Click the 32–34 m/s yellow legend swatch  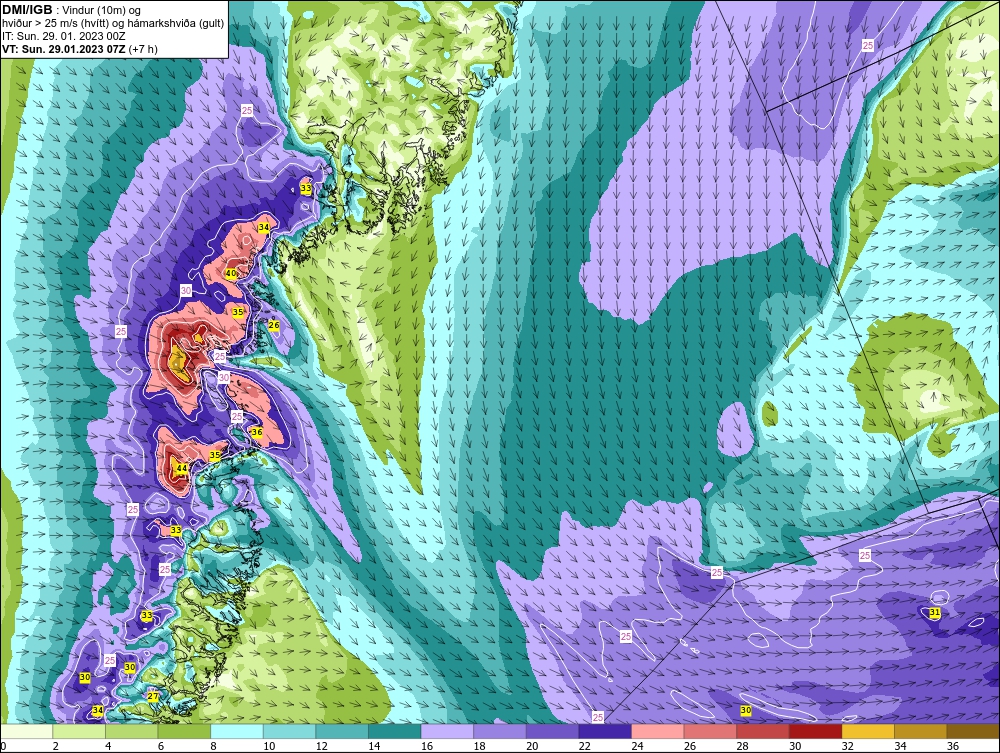(x=869, y=731)
